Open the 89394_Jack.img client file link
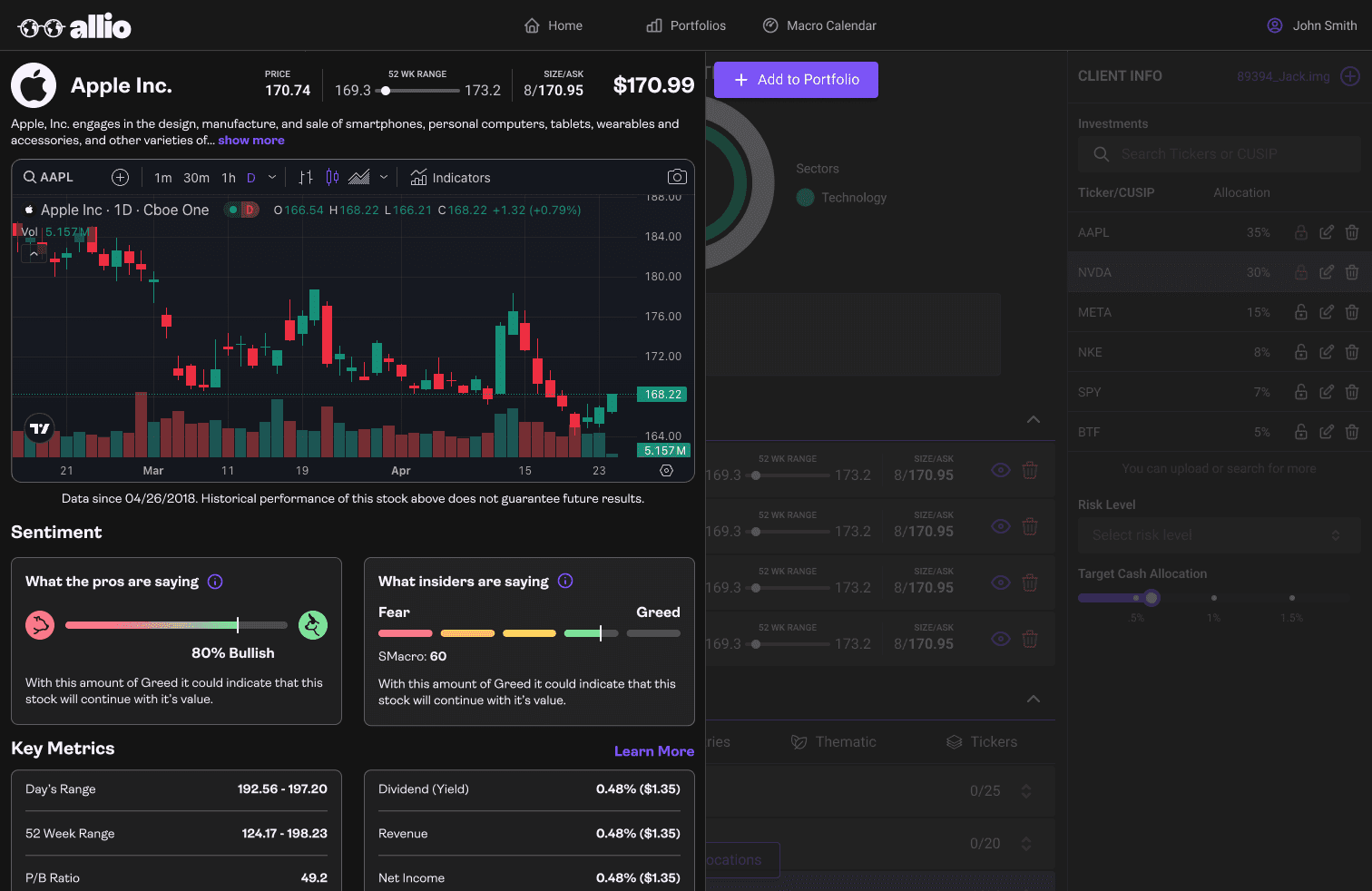1372x891 pixels. pyautogui.click(x=1283, y=76)
